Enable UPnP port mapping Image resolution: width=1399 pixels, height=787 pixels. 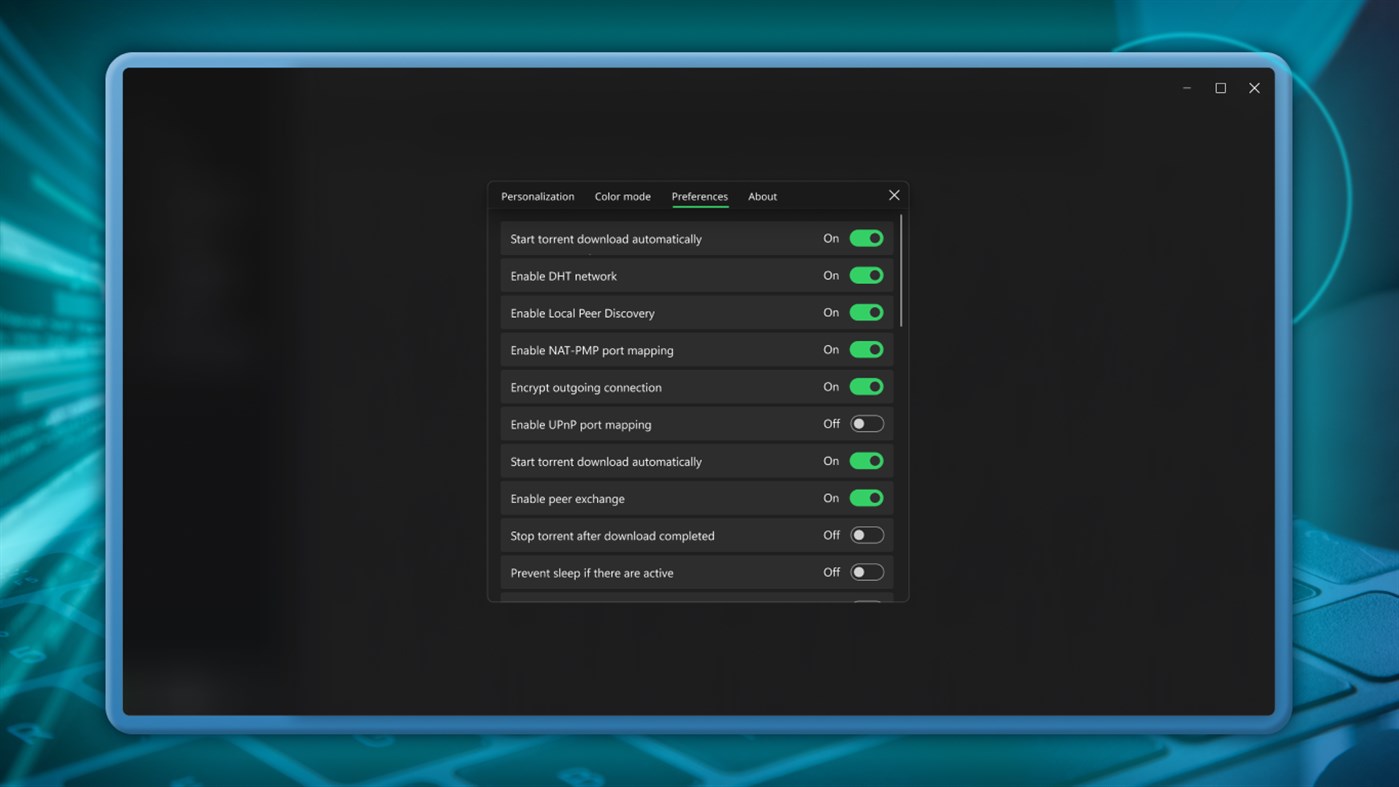[866, 423]
